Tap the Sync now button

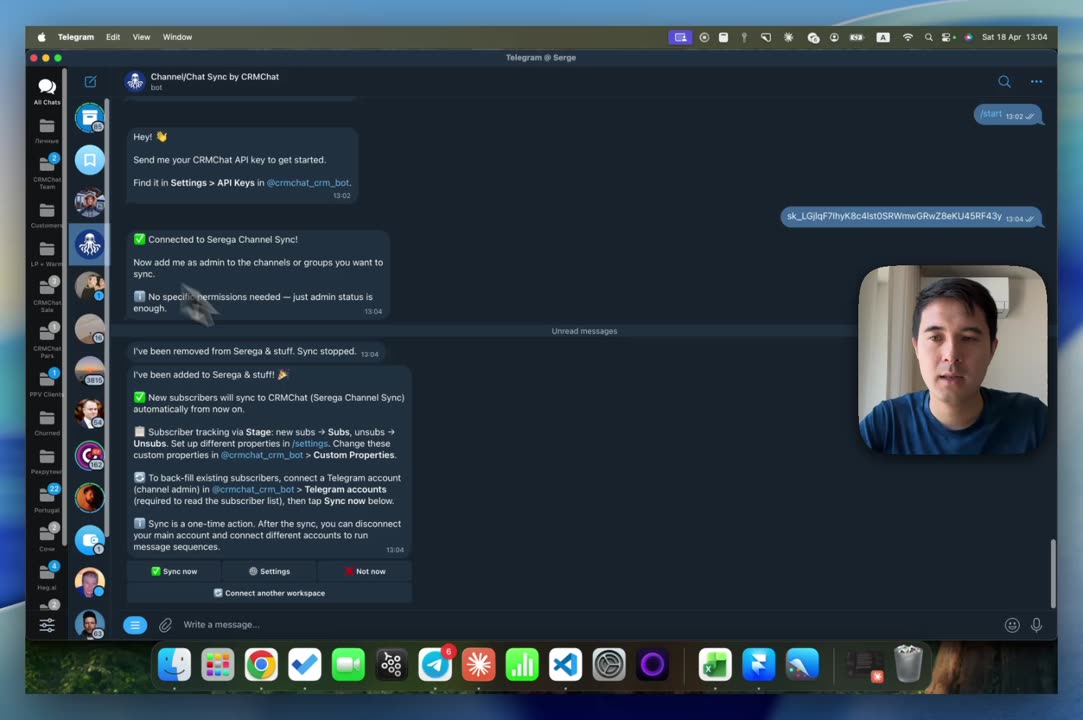click(174, 571)
